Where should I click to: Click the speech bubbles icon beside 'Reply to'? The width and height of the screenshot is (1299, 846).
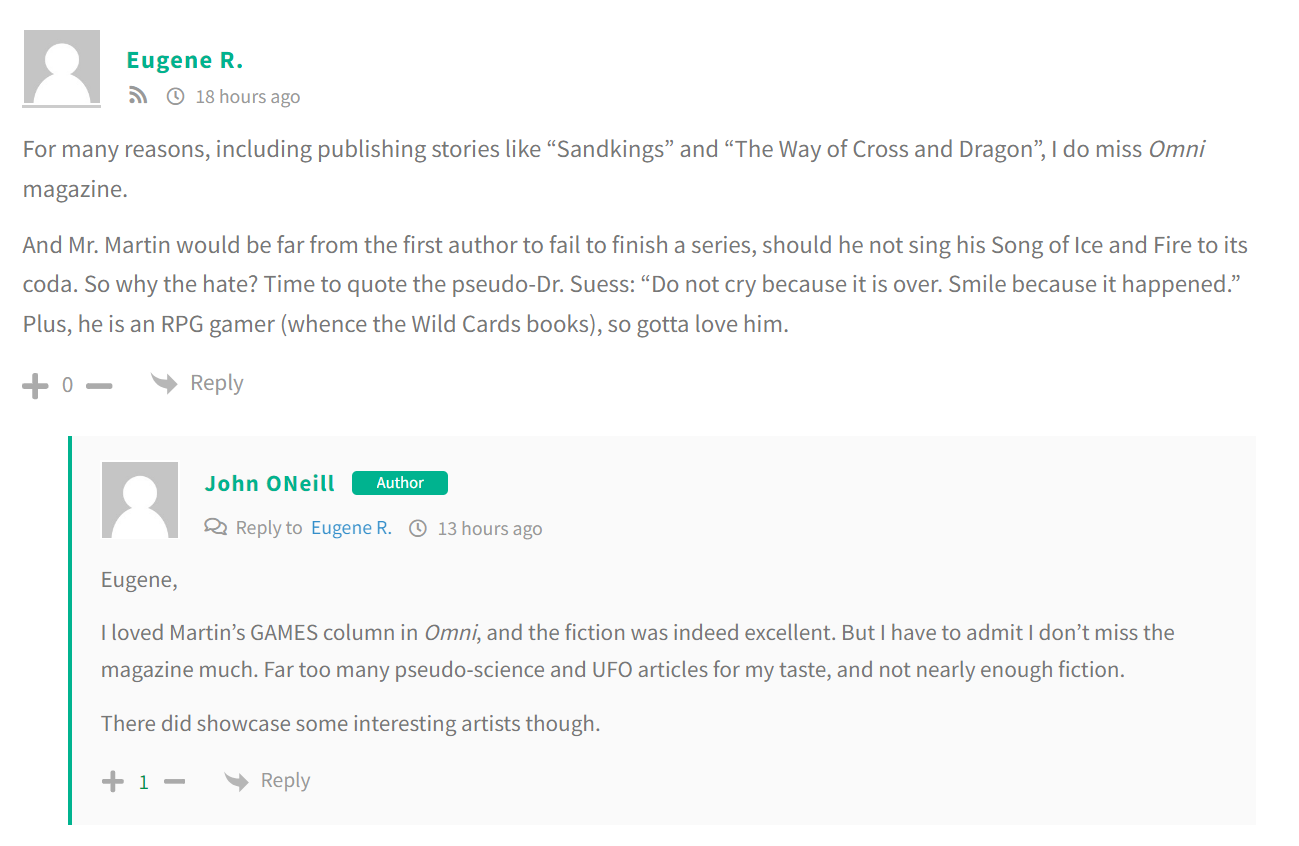[x=215, y=527]
